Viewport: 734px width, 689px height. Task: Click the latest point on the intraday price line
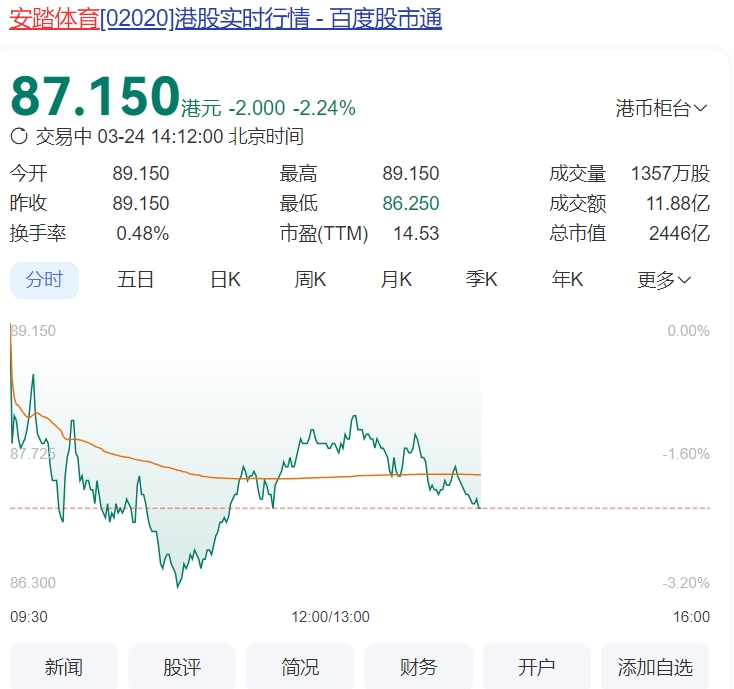(480, 507)
